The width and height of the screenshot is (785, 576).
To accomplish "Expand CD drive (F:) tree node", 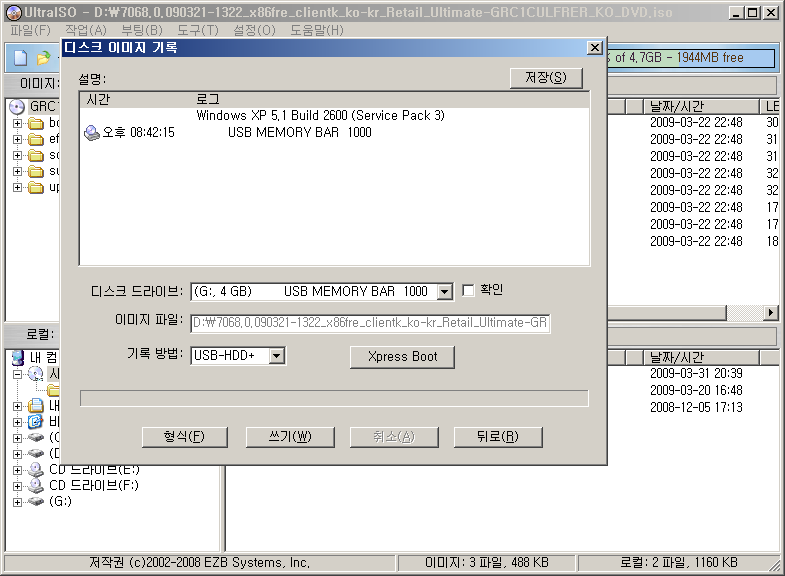I will (x=18, y=486).
